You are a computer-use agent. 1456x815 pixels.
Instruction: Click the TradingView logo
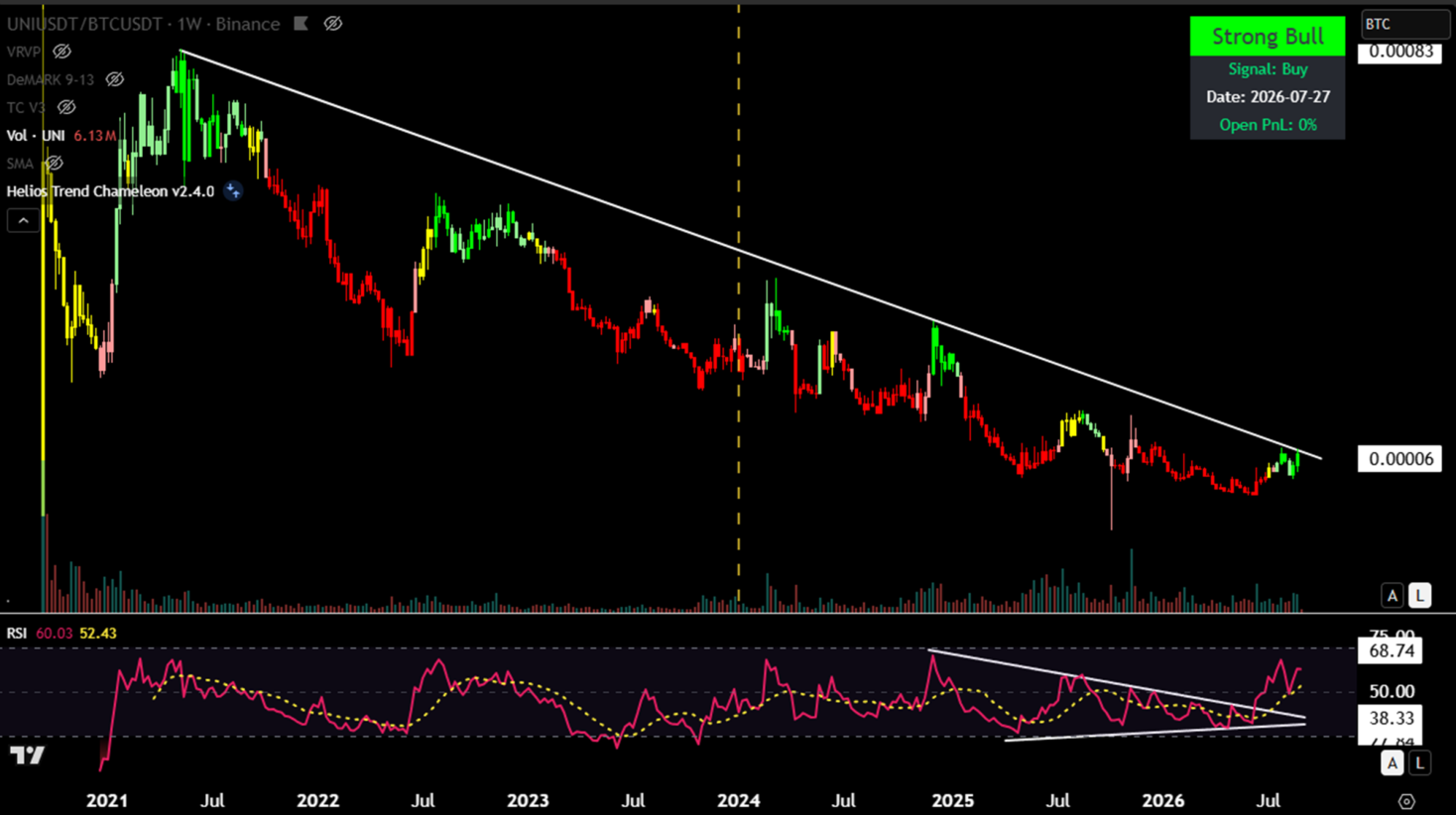click(x=28, y=756)
